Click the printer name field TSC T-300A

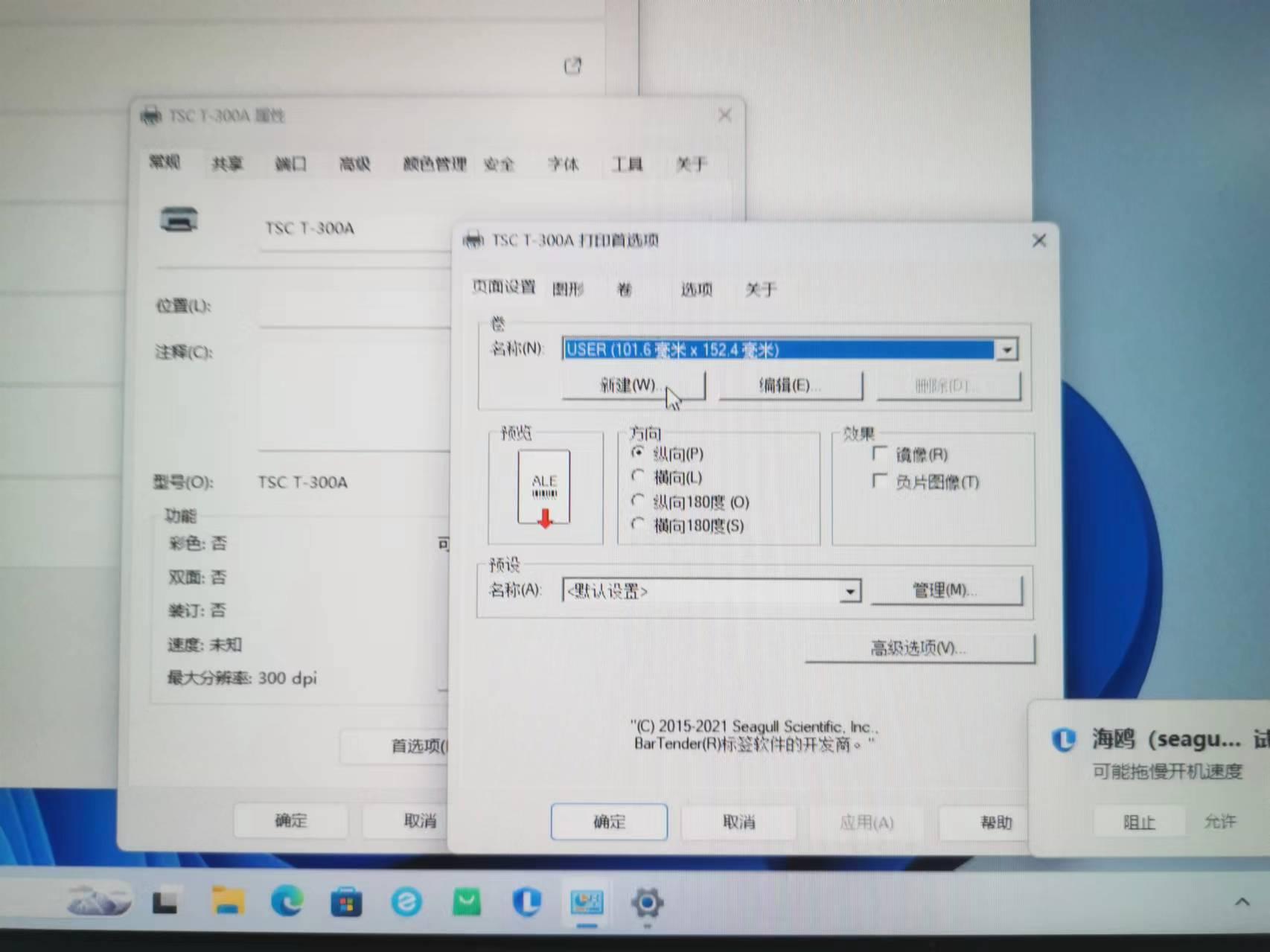(355, 229)
